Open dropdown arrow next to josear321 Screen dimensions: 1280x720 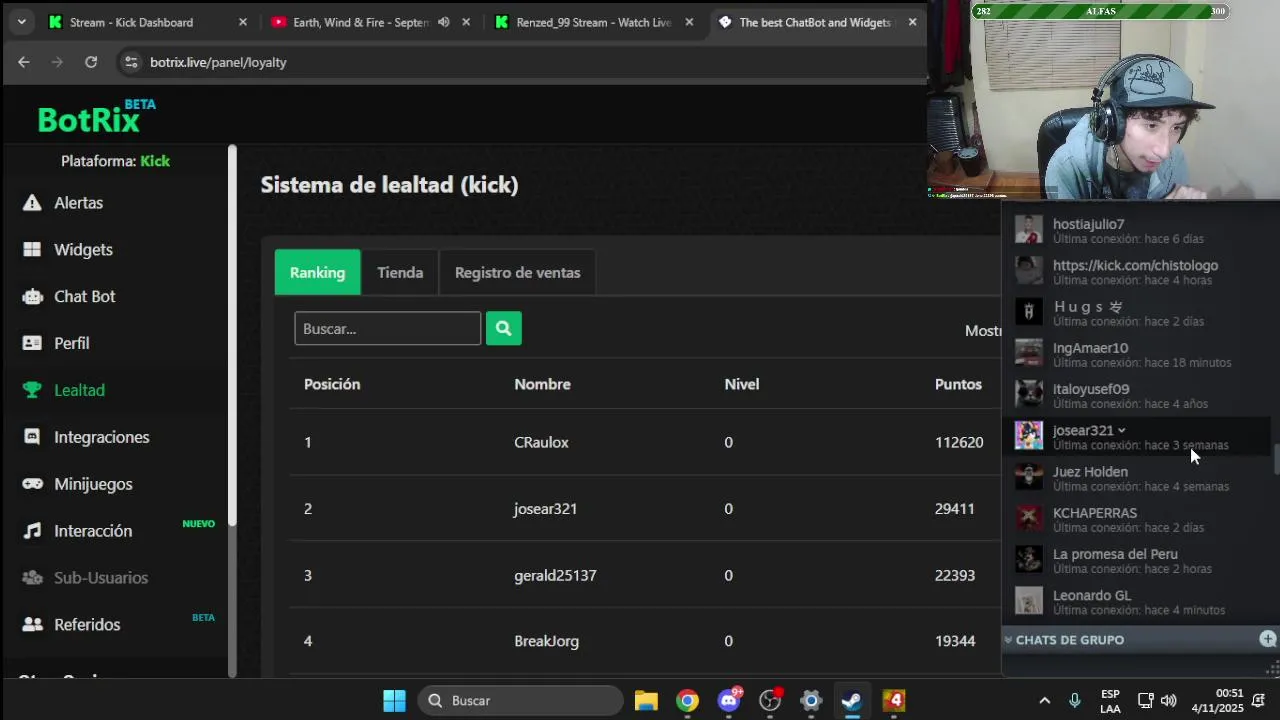pyautogui.click(x=1121, y=431)
